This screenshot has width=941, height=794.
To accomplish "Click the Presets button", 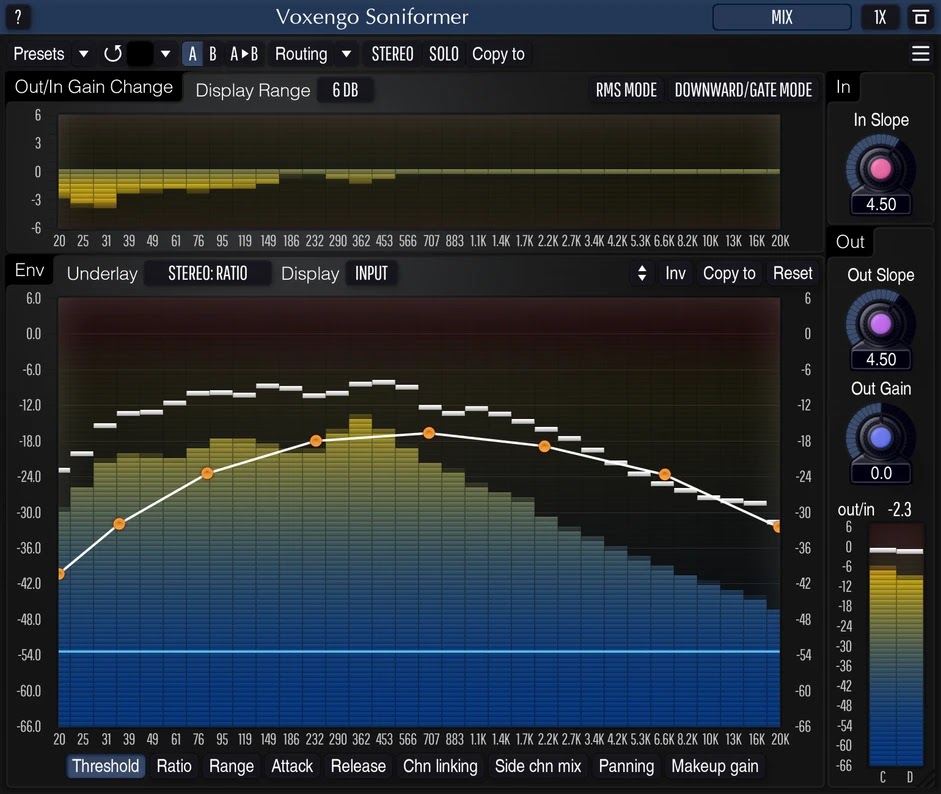I will 39,54.
